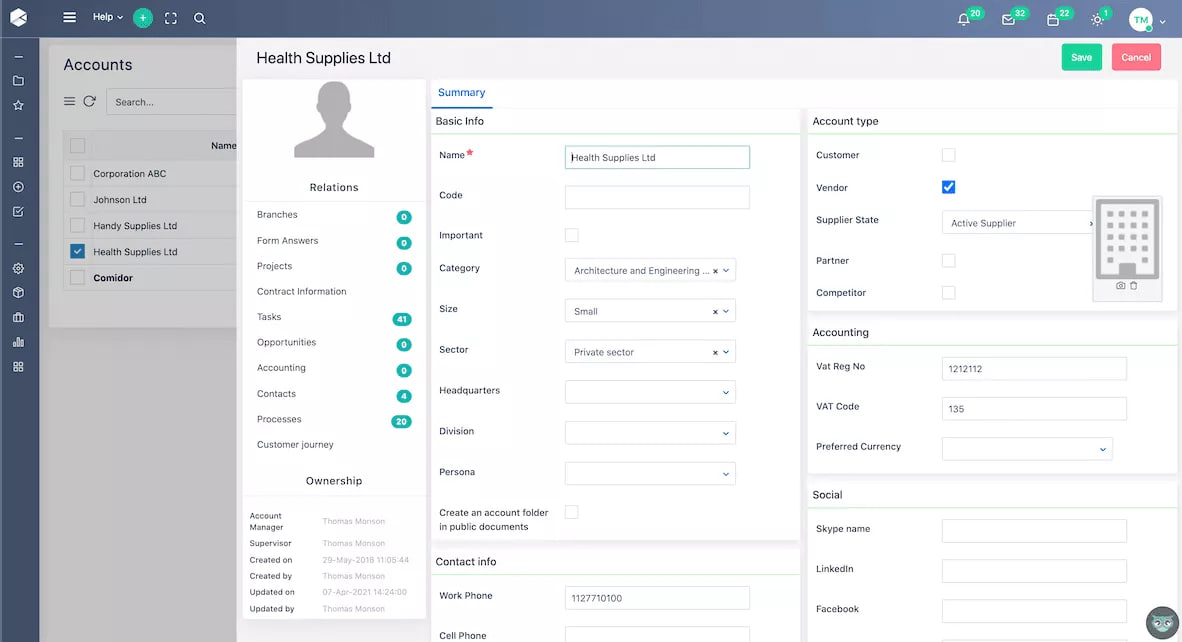
Task: Click the camera icon under building logo
Action: [x=1120, y=286]
